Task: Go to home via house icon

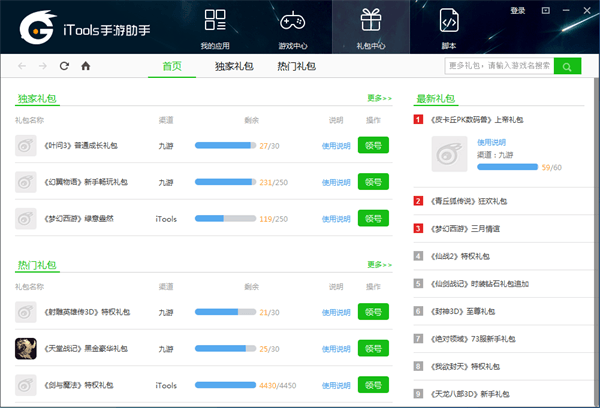Action: [85, 66]
